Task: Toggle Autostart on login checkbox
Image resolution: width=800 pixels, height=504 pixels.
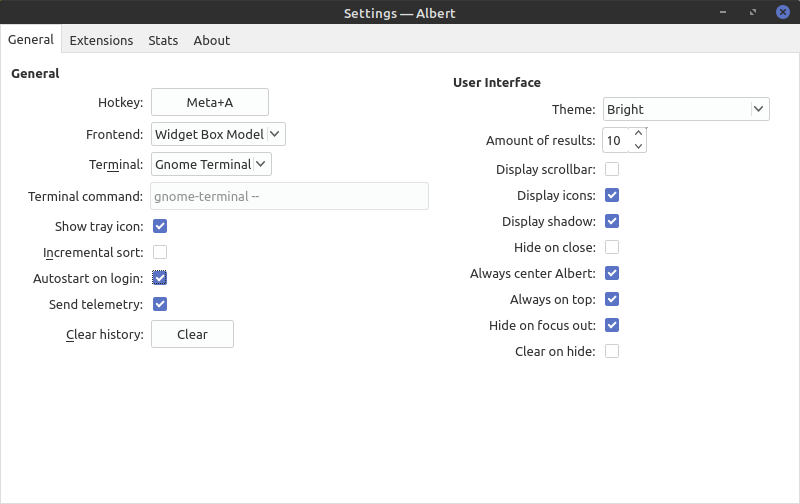Action: coord(160,278)
